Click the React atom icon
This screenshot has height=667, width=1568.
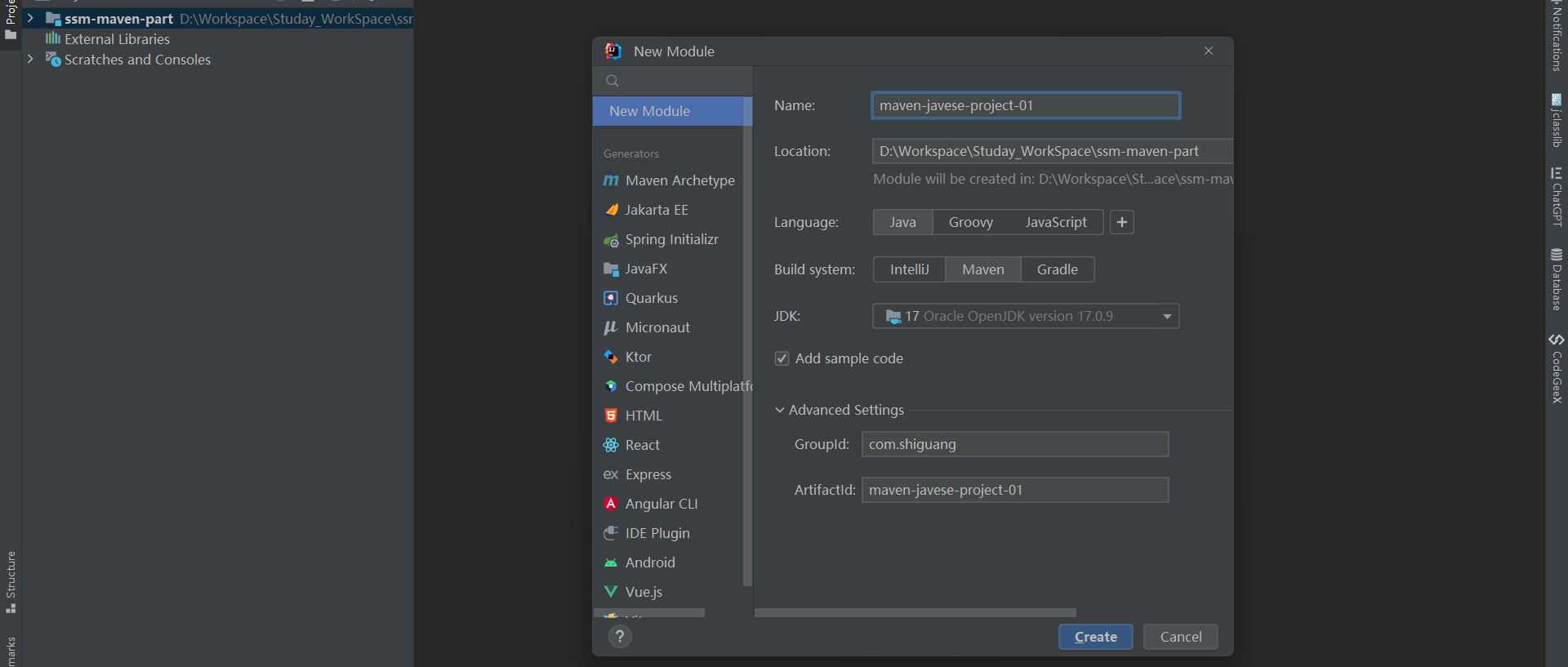[x=611, y=445]
